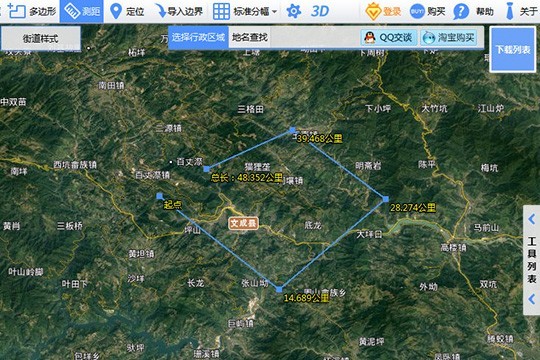This screenshot has height=360, width=540.
Task: Click the end node near 百丈漈
Action: [206, 169]
